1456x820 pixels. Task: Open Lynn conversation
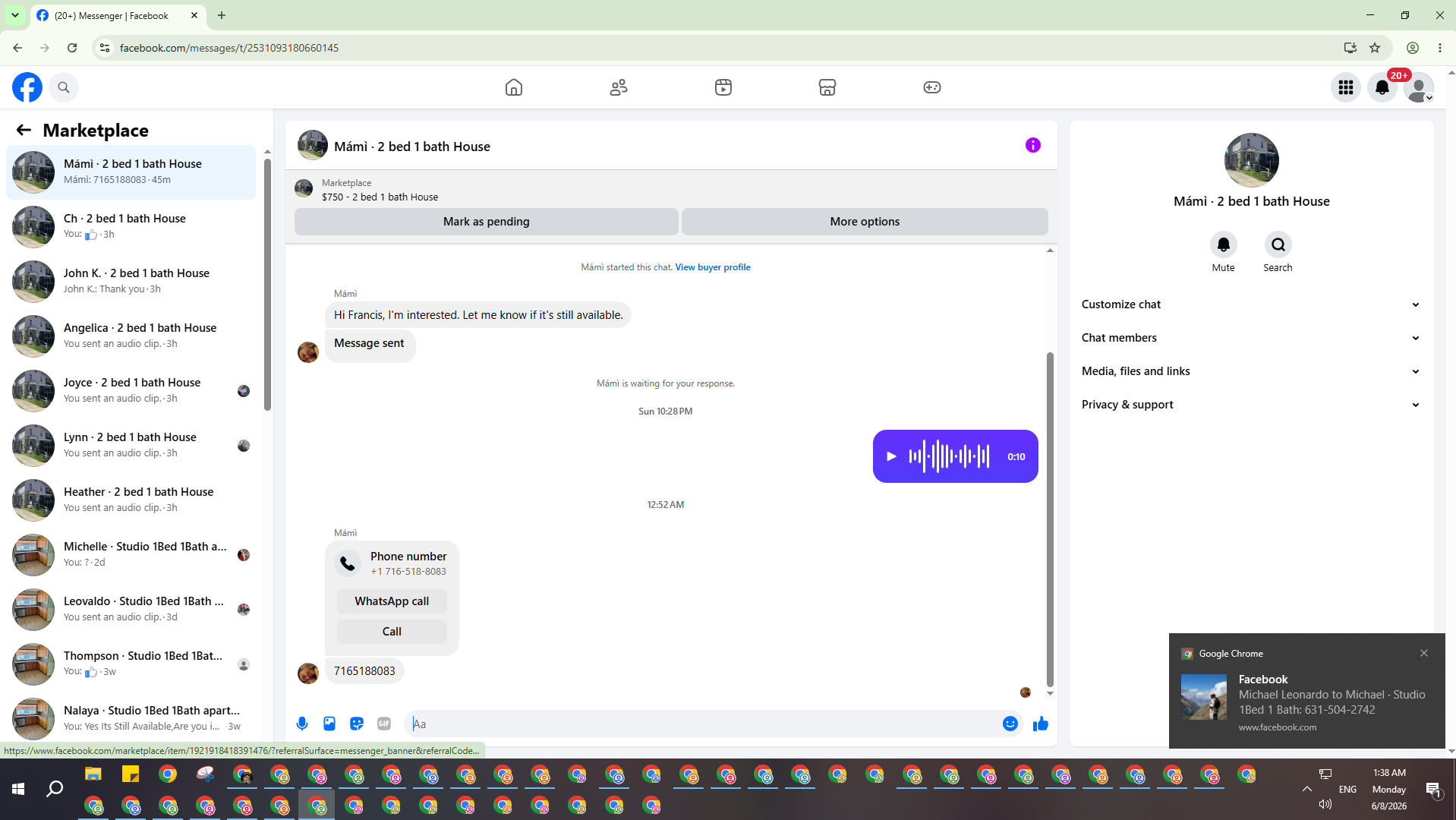131,445
